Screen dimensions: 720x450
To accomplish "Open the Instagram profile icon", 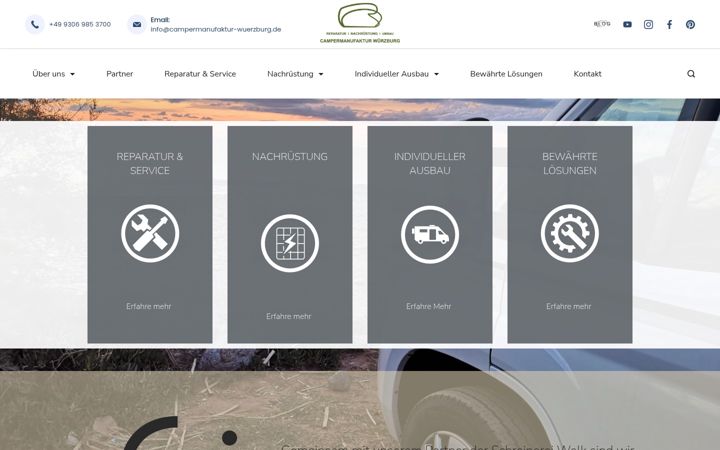I will (648, 24).
